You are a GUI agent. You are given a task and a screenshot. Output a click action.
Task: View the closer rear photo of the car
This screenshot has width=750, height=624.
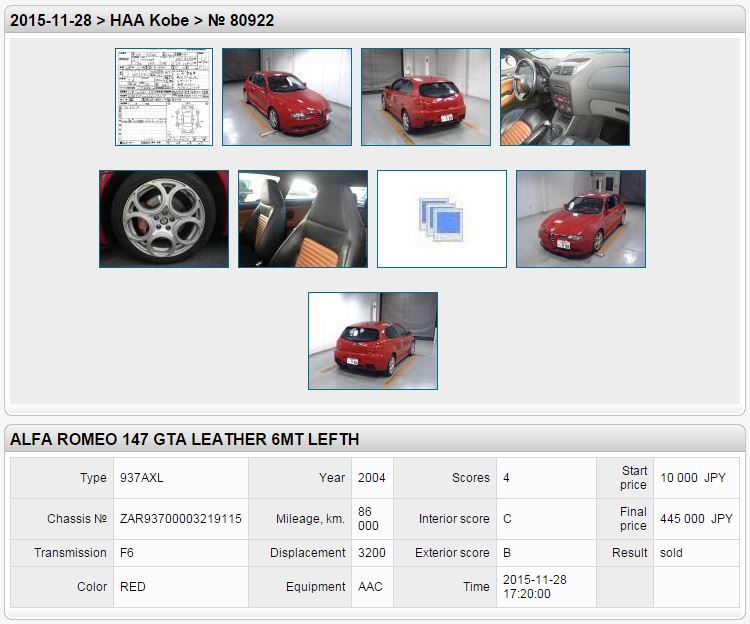click(426, 97)
